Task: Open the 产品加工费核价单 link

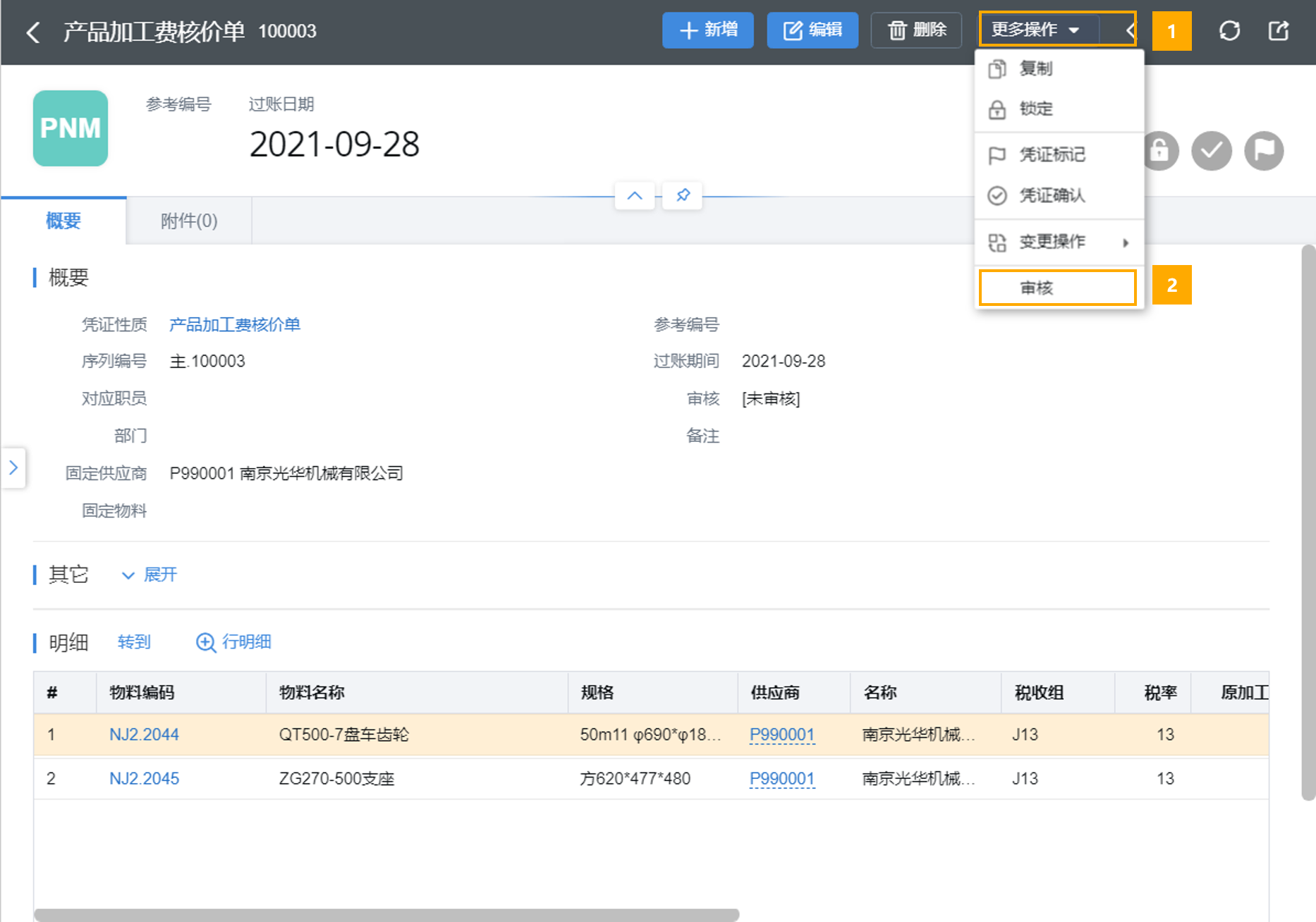Action: [235, 324]
